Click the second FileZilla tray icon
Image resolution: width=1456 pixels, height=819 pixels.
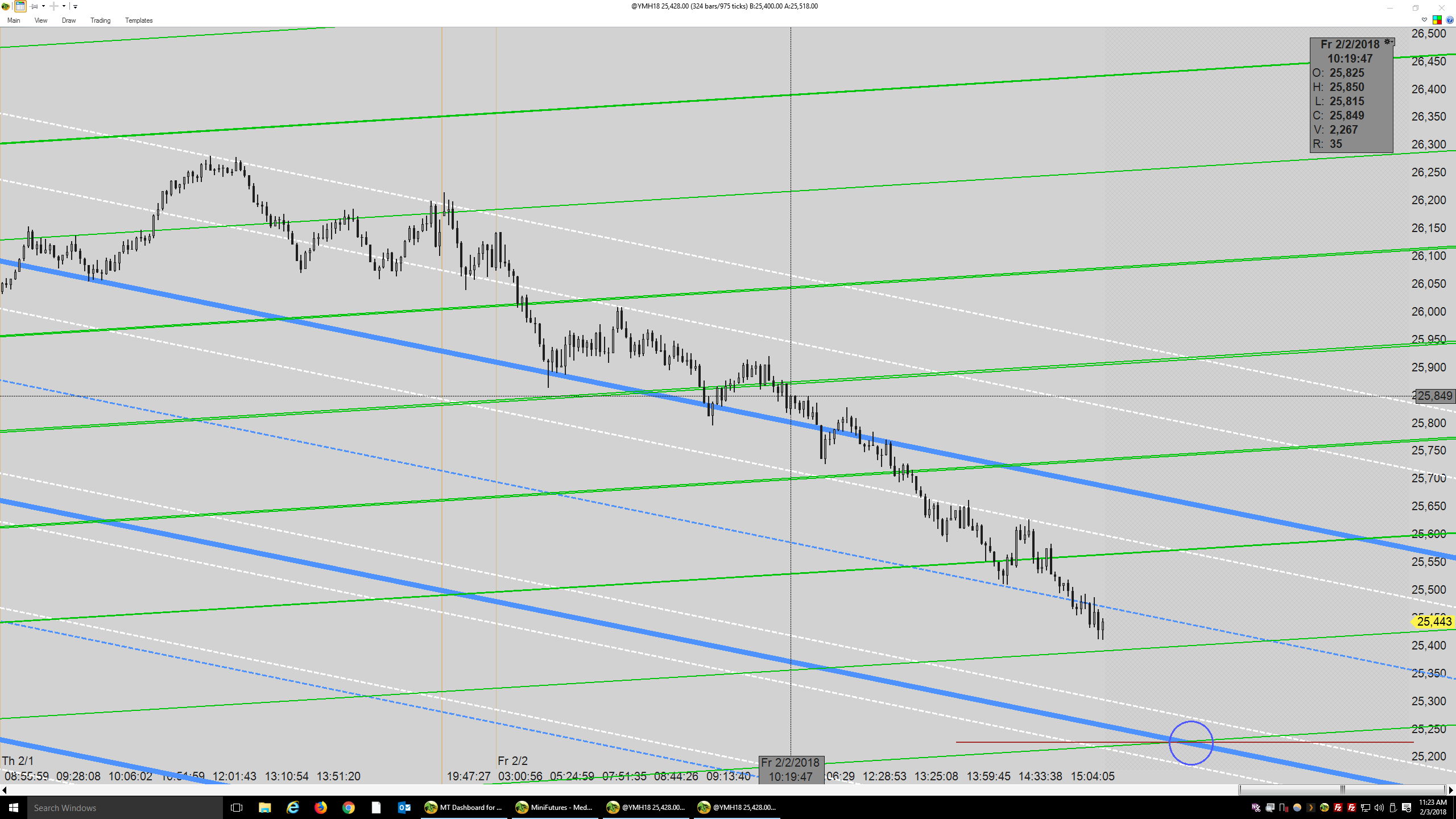click(1351, 808)
